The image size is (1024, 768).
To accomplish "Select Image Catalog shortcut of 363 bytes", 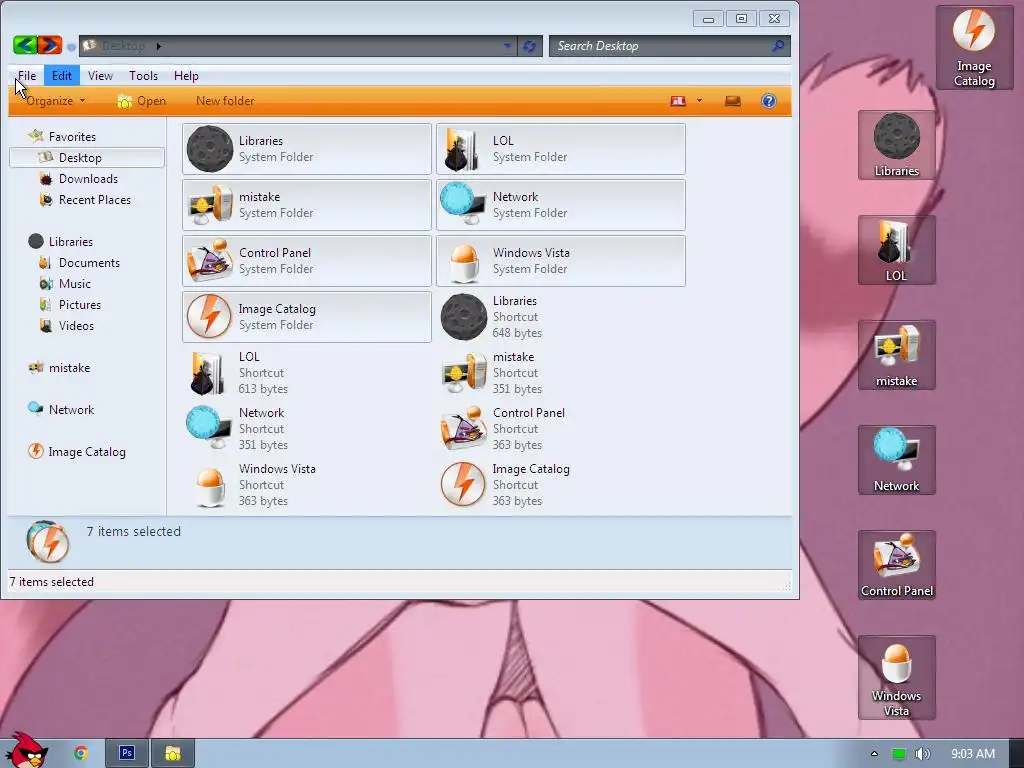I will pos(560,485).
